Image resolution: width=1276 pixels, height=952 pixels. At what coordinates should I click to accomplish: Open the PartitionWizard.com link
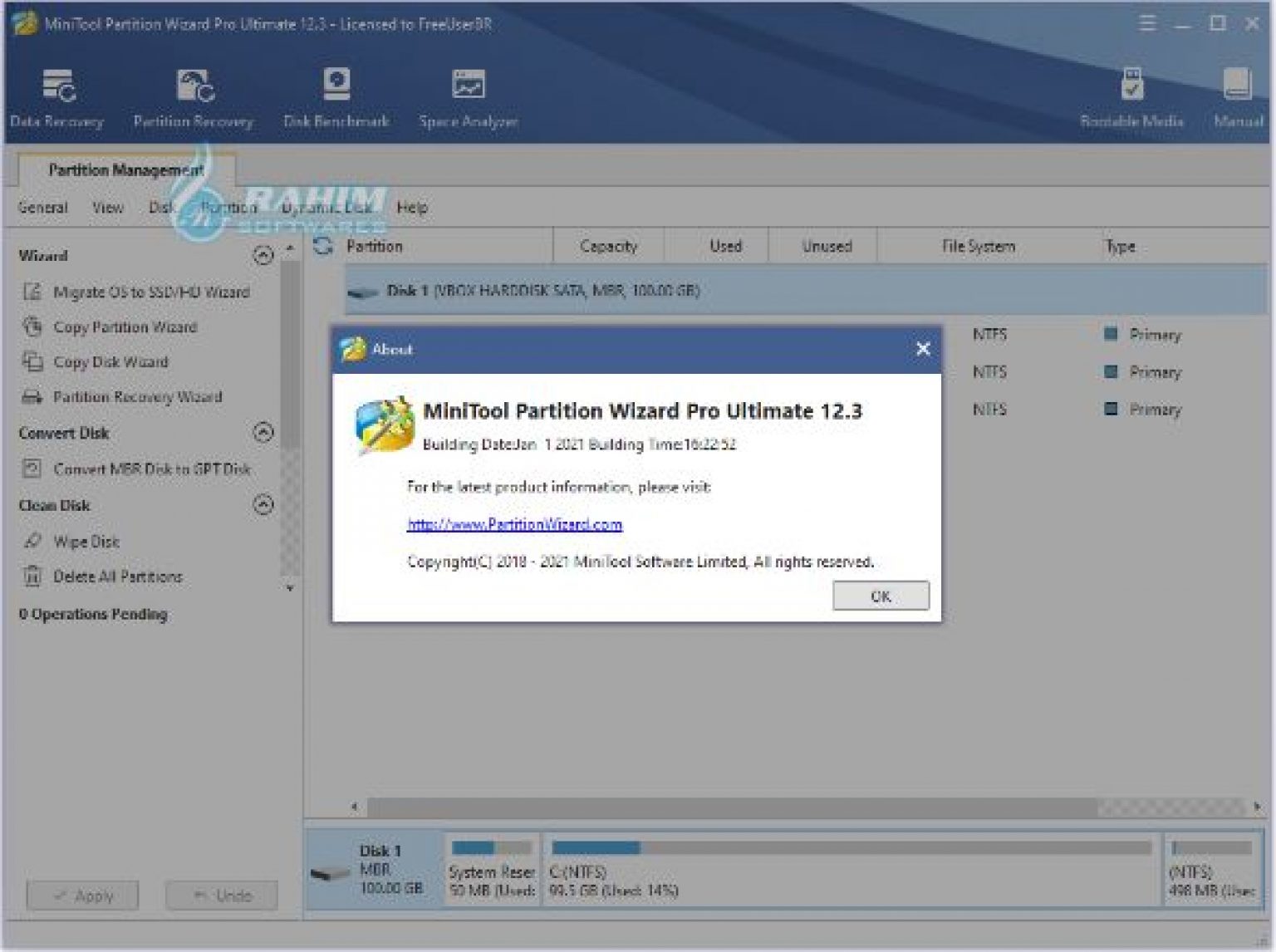tap(514, 524)
